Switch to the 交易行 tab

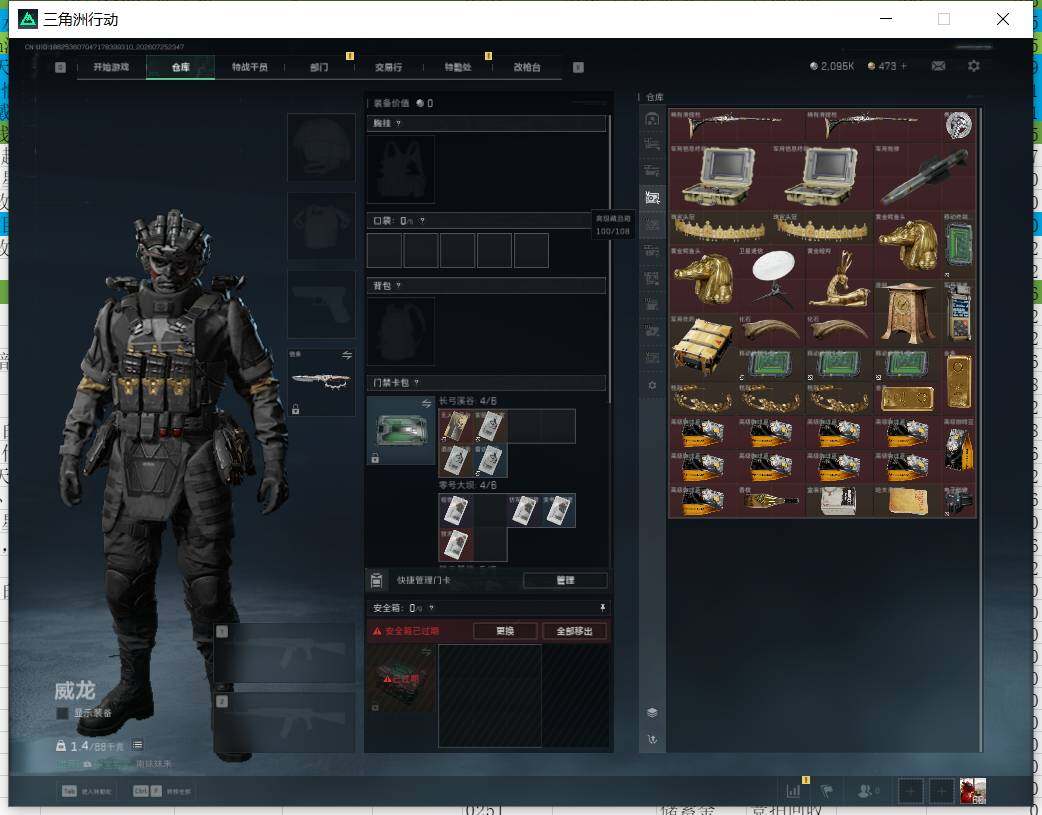point(388,67)
